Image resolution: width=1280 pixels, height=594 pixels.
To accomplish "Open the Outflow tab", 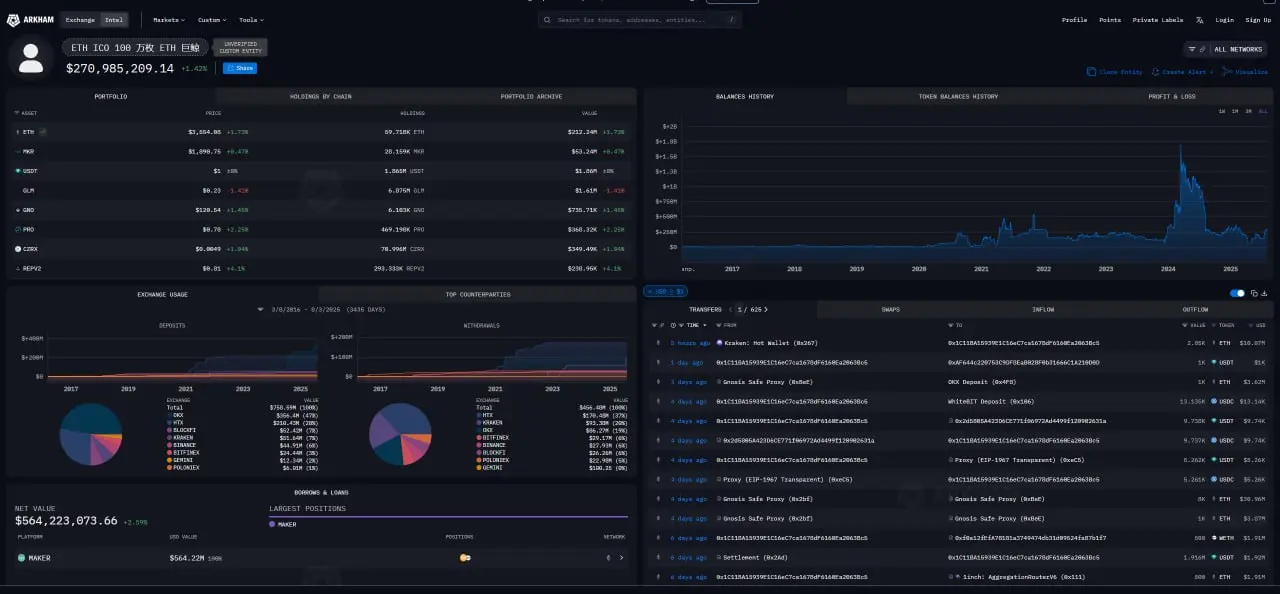I will coord(1195,310).
